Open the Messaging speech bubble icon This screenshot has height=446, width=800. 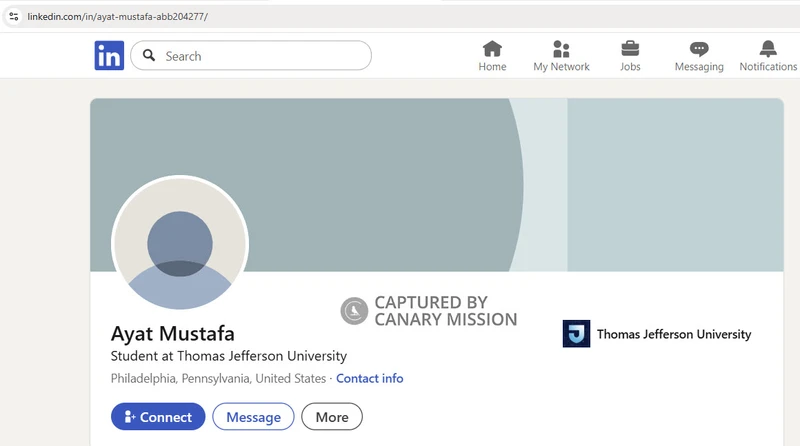click(699, 49)
